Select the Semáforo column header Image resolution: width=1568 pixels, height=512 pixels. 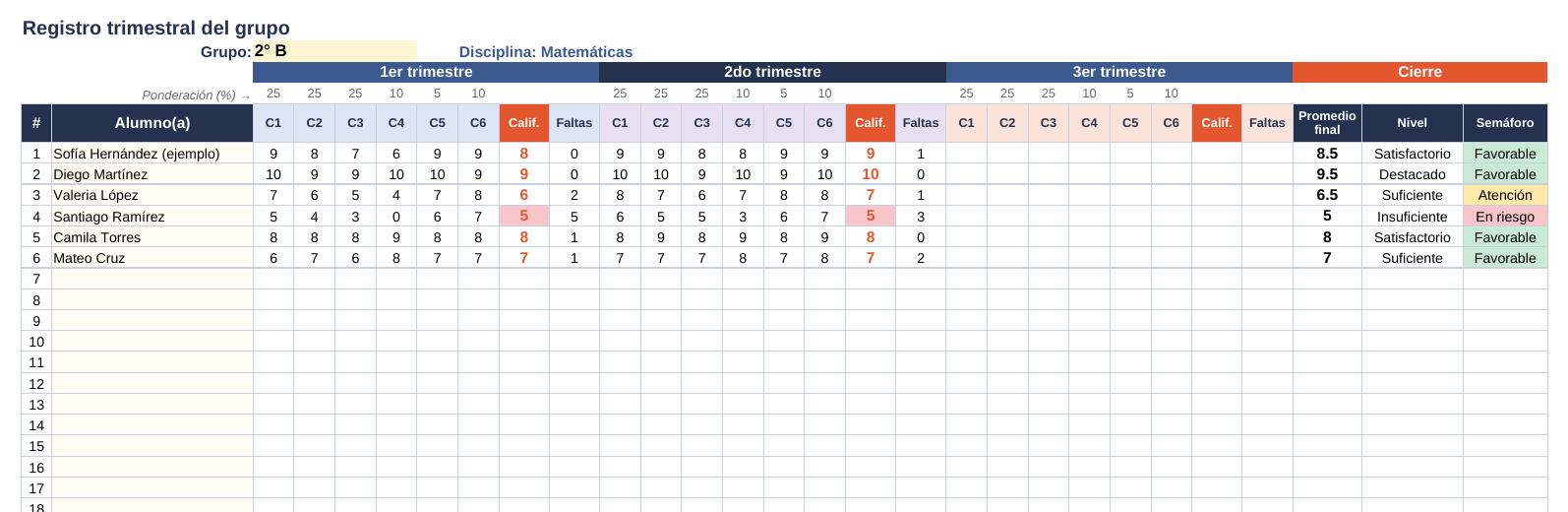click(1505, 123)
